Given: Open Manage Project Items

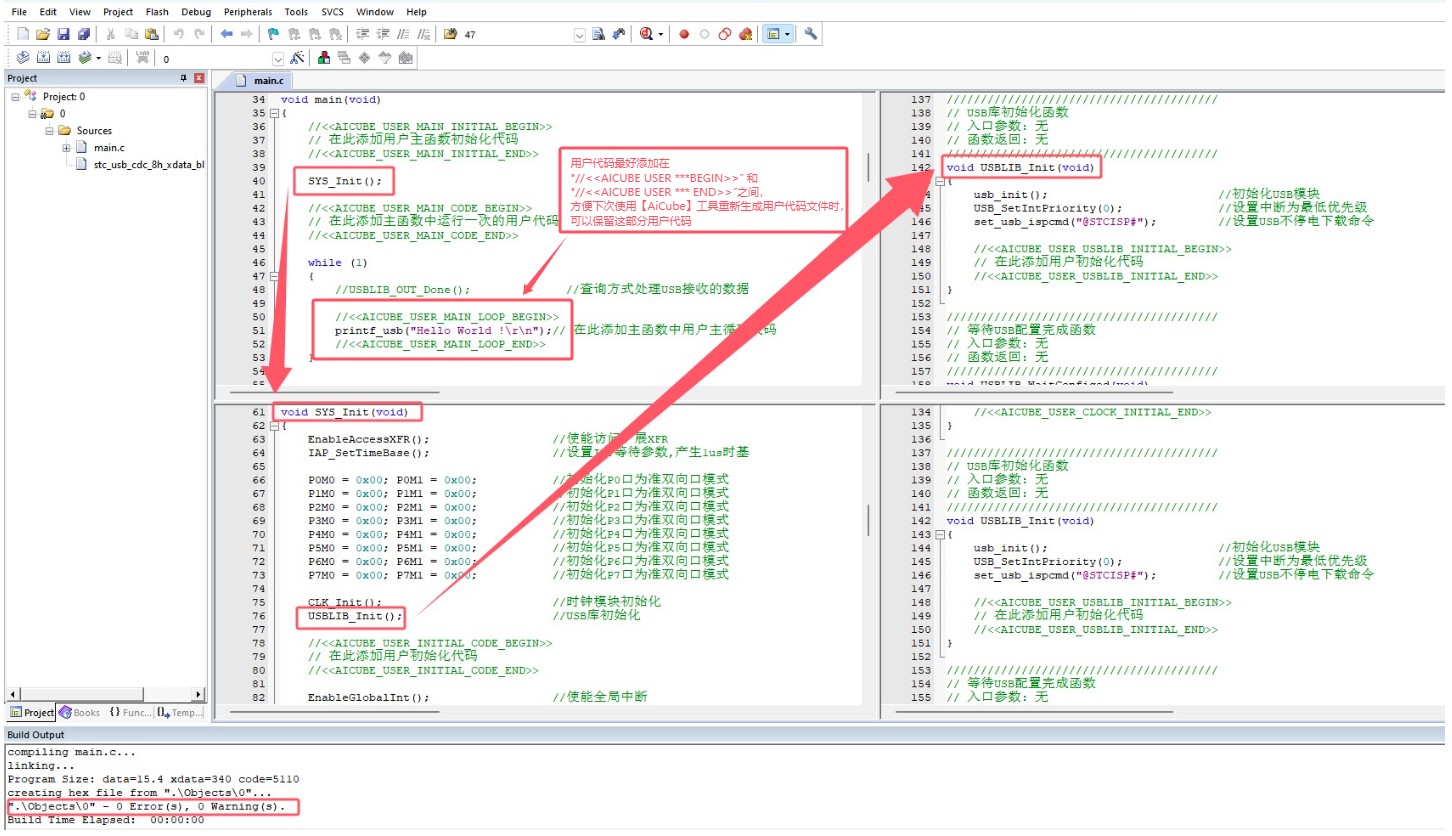Looking at the screenshot, I should [323, 58].
